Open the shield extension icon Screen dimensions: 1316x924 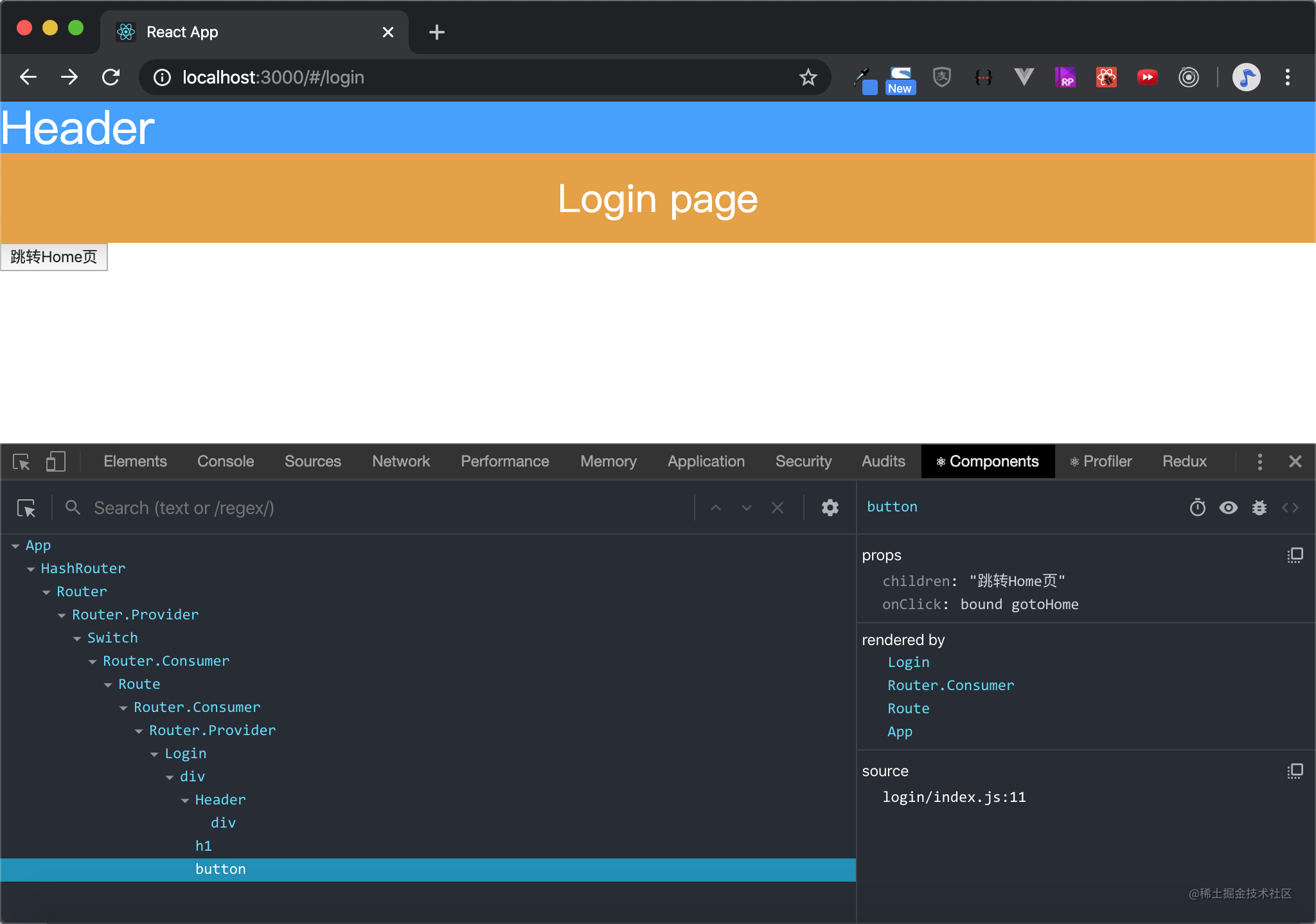[942, 77]
